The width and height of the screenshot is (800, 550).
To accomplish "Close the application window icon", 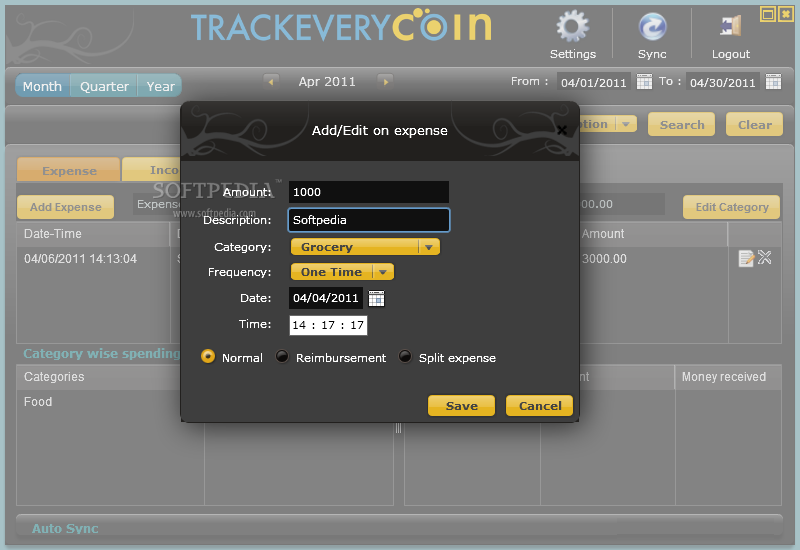I will (786, 14).
